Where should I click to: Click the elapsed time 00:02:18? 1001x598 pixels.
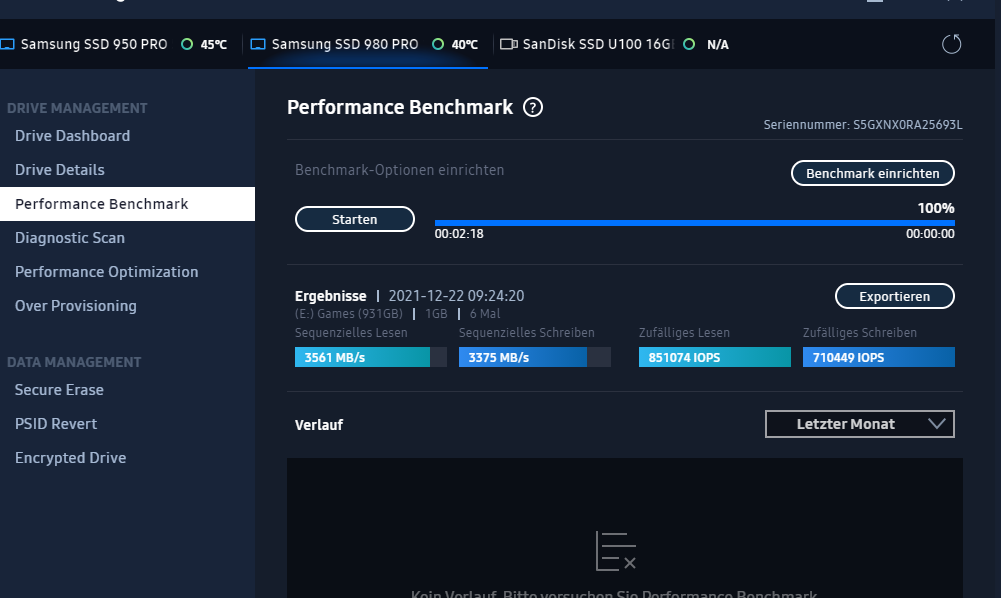pyautogui.click(x=459, y=234)
